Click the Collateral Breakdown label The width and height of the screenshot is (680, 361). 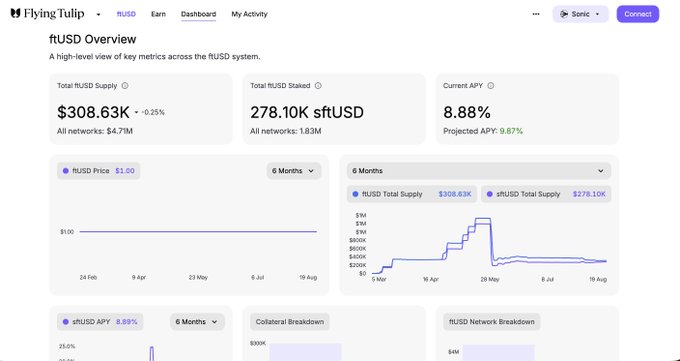point(290,322)
